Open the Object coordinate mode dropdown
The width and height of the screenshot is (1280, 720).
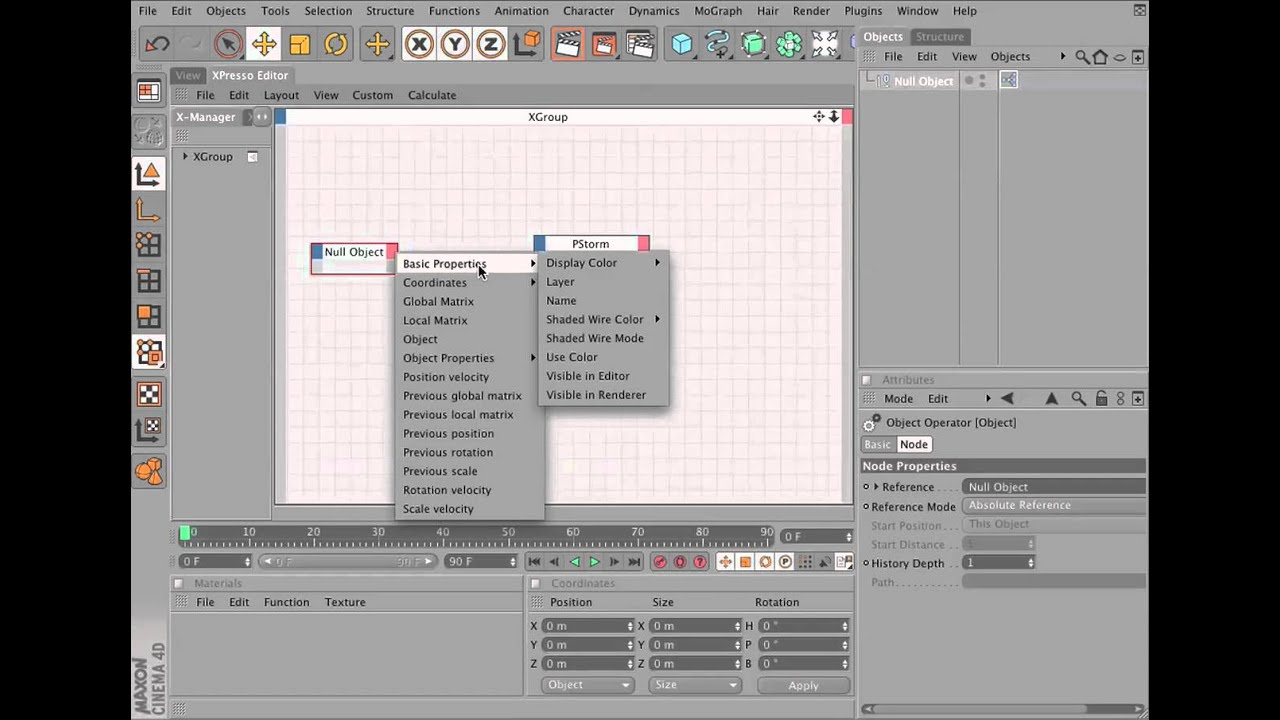point(587,685)
